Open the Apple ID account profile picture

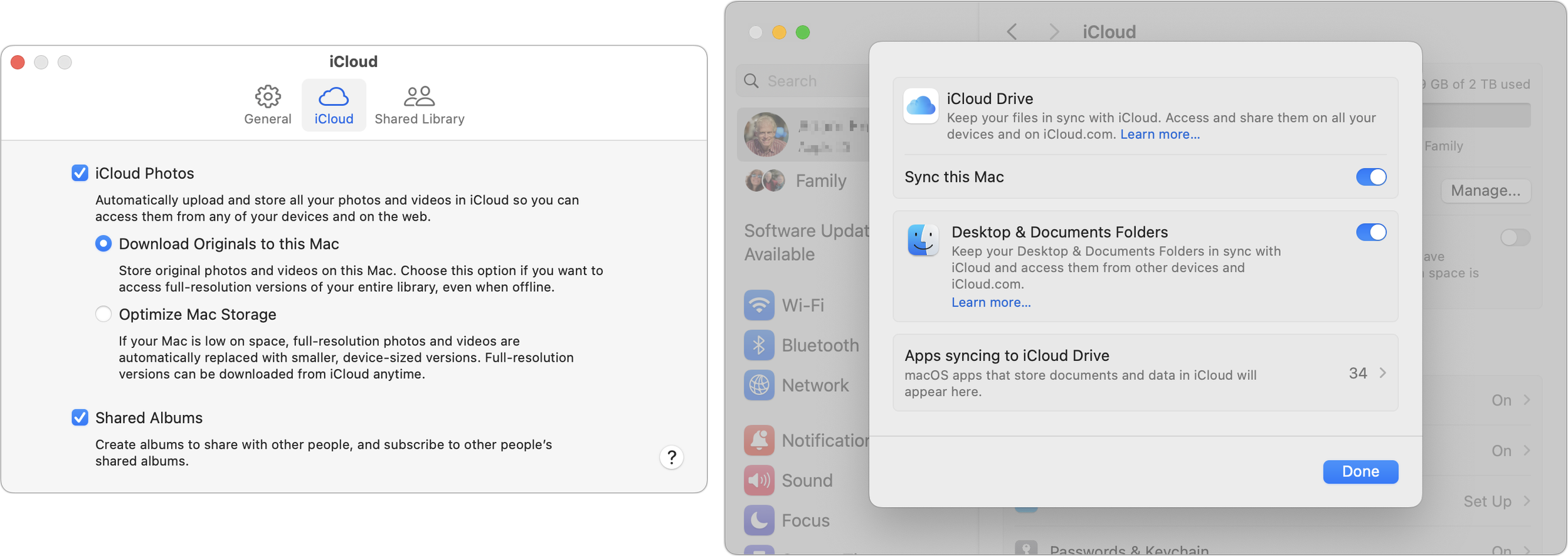(766, 134)
